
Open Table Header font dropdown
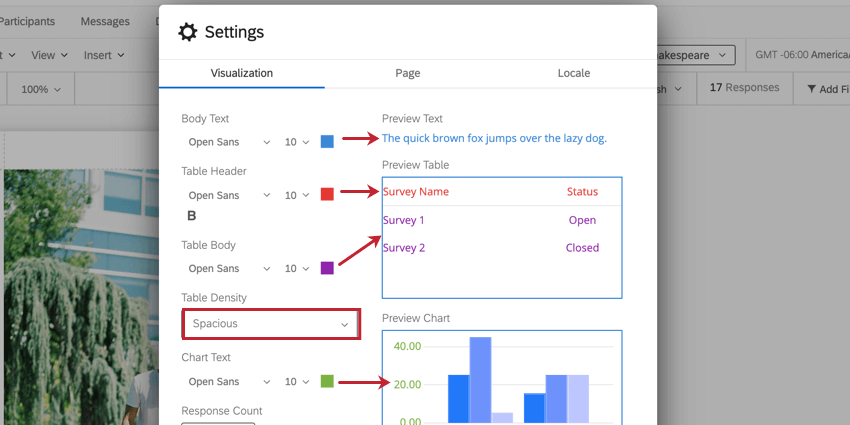(x=229, y=195)
